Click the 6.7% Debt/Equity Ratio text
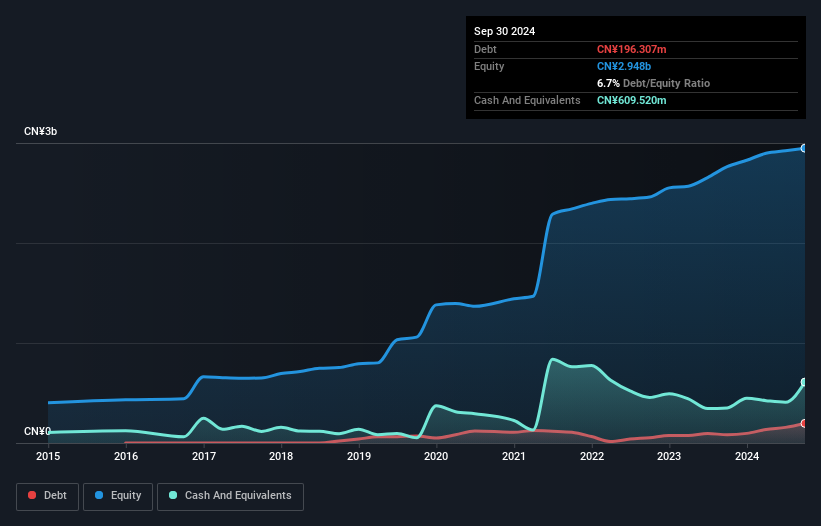821x526 pixels. 653,83
